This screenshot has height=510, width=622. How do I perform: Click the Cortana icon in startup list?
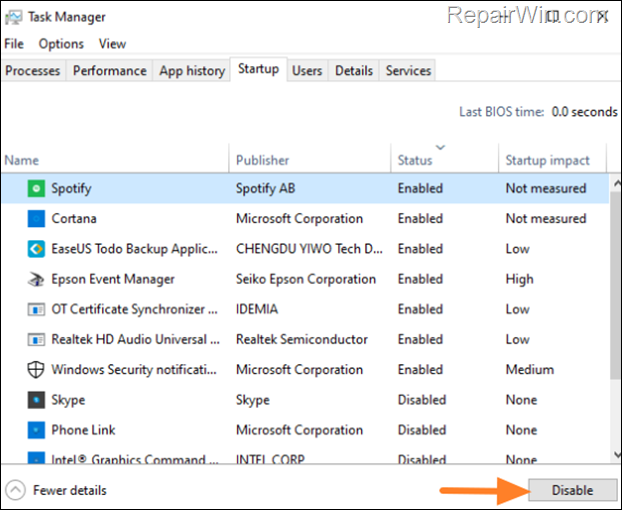coord(36,219)
